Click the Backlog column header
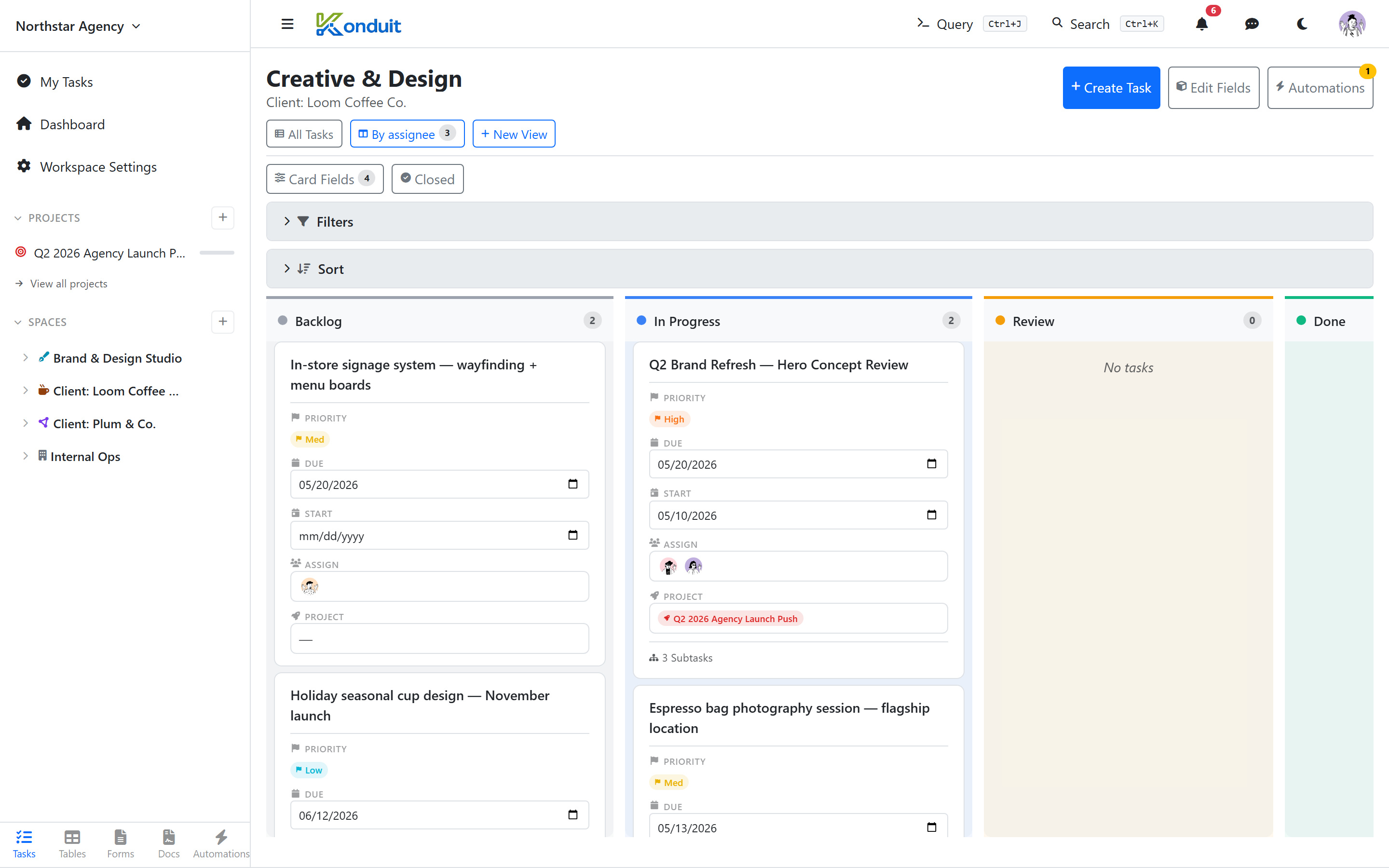 pyautogui.click(x=440, y=321)
